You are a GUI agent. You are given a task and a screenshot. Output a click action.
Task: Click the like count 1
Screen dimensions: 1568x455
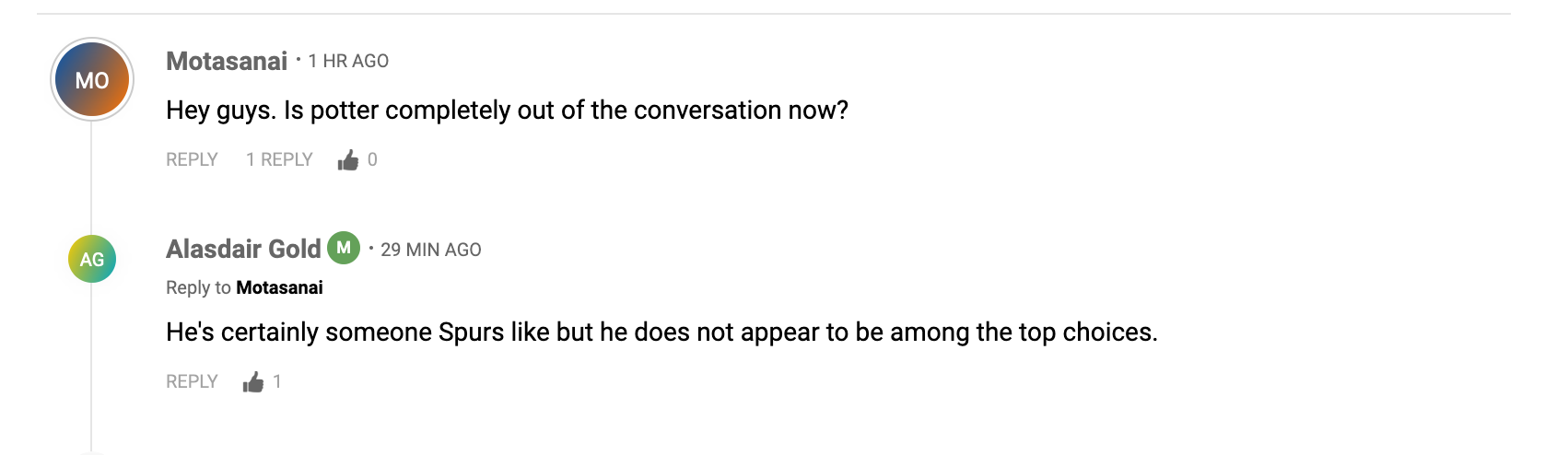(x=277, y=381)
